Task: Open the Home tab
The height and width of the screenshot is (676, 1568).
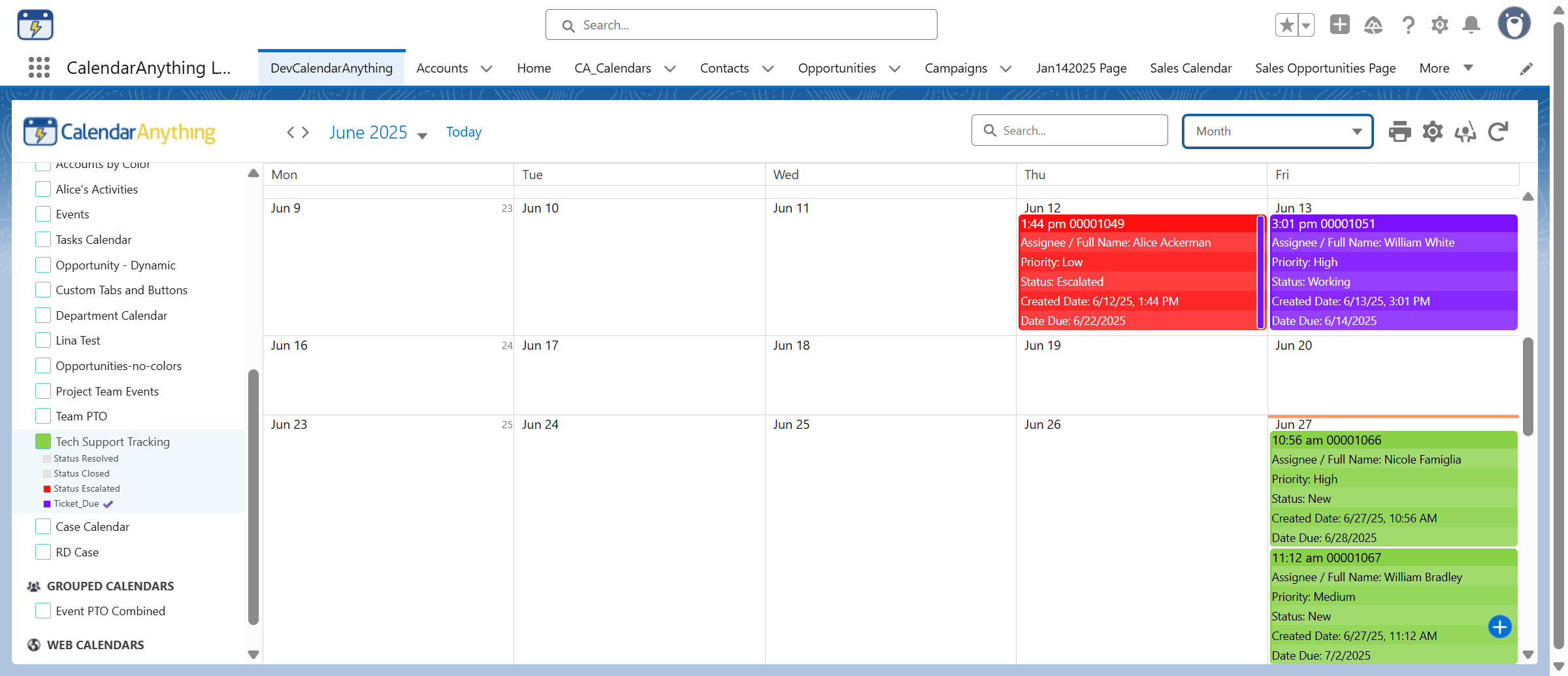Action: point(534,68)
